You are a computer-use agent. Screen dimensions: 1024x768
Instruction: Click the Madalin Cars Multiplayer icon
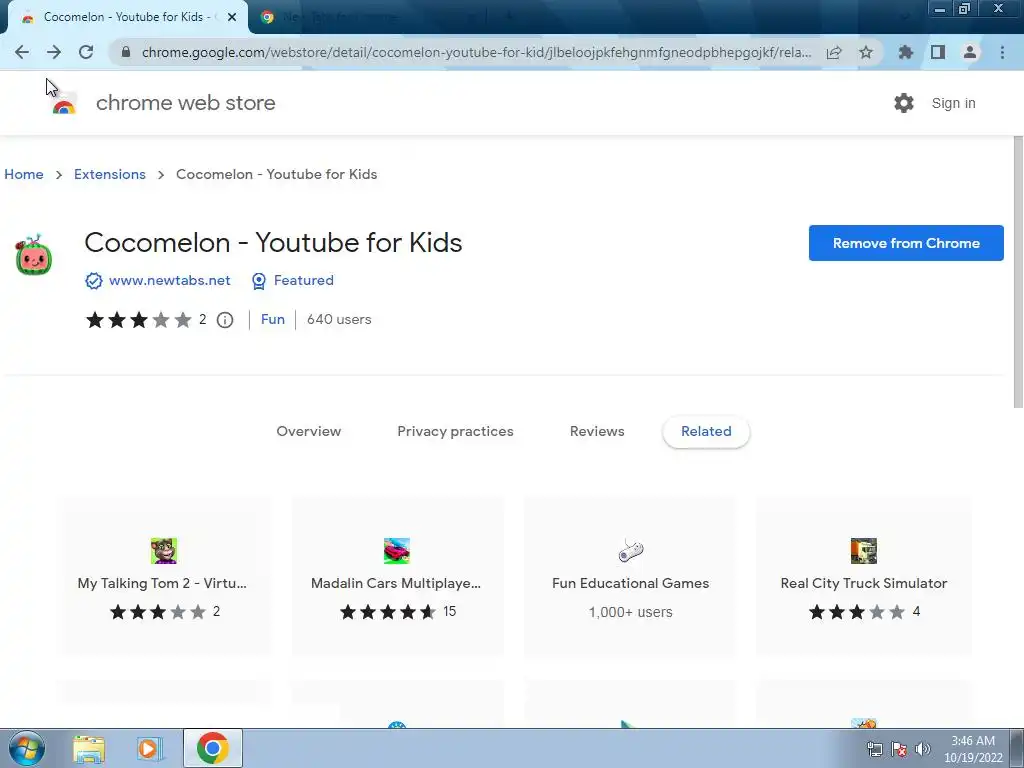396,551
